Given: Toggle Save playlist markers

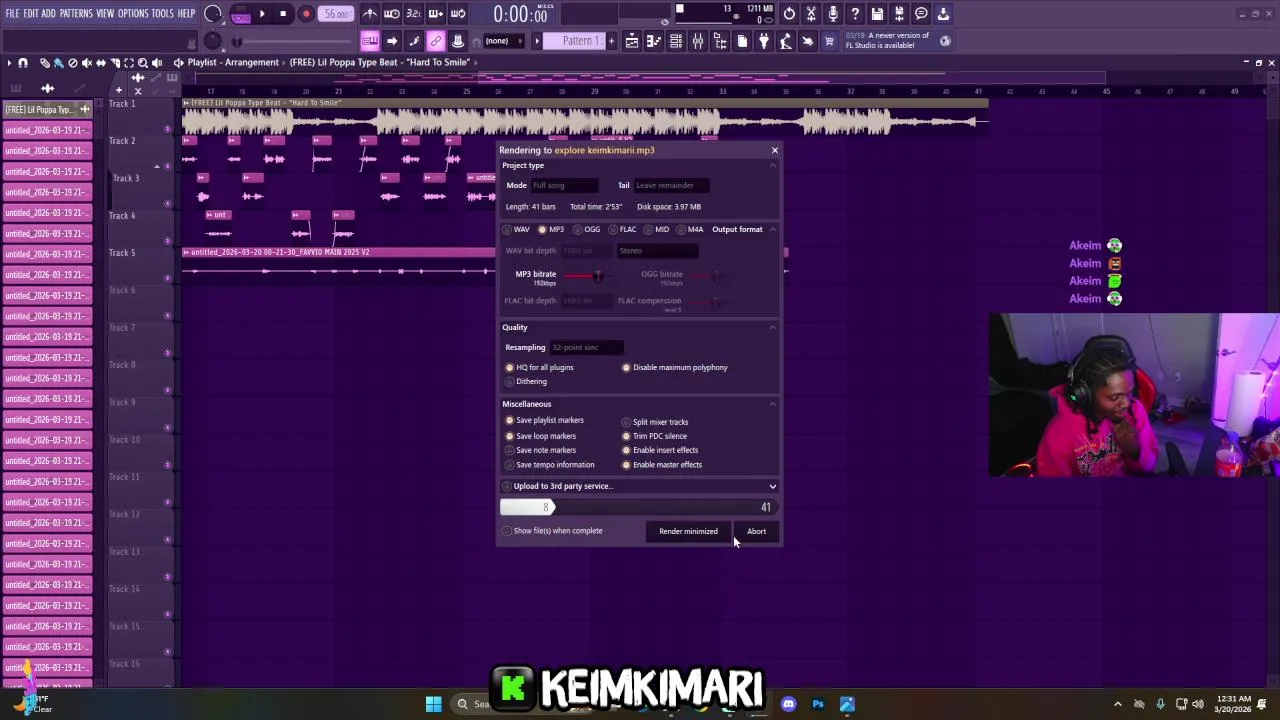Looking at the screenshot, I should click(x=545, y=421).
